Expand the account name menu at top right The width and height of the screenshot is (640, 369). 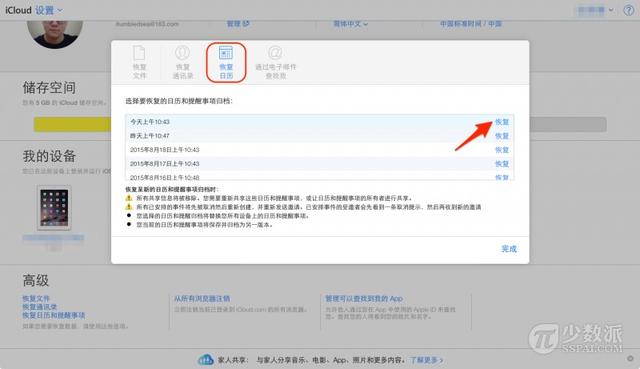click(x=595, y=10)
